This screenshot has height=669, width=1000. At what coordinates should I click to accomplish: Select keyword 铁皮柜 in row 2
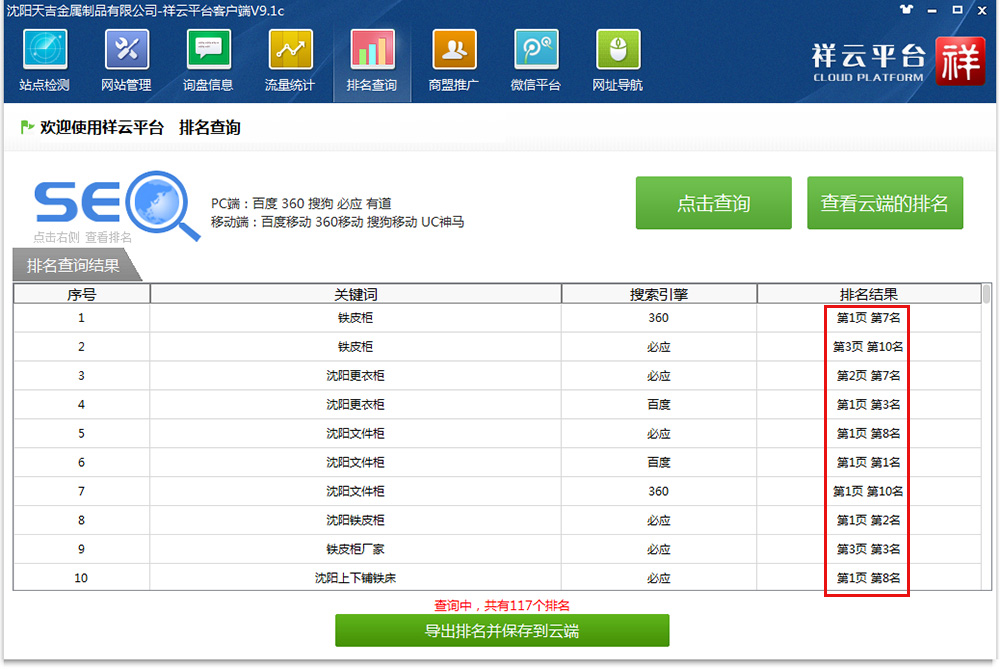[355, 347]
